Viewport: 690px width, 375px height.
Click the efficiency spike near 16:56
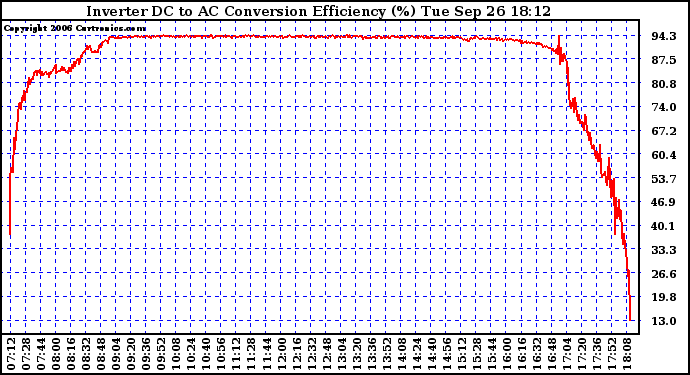tap(559, 42)
